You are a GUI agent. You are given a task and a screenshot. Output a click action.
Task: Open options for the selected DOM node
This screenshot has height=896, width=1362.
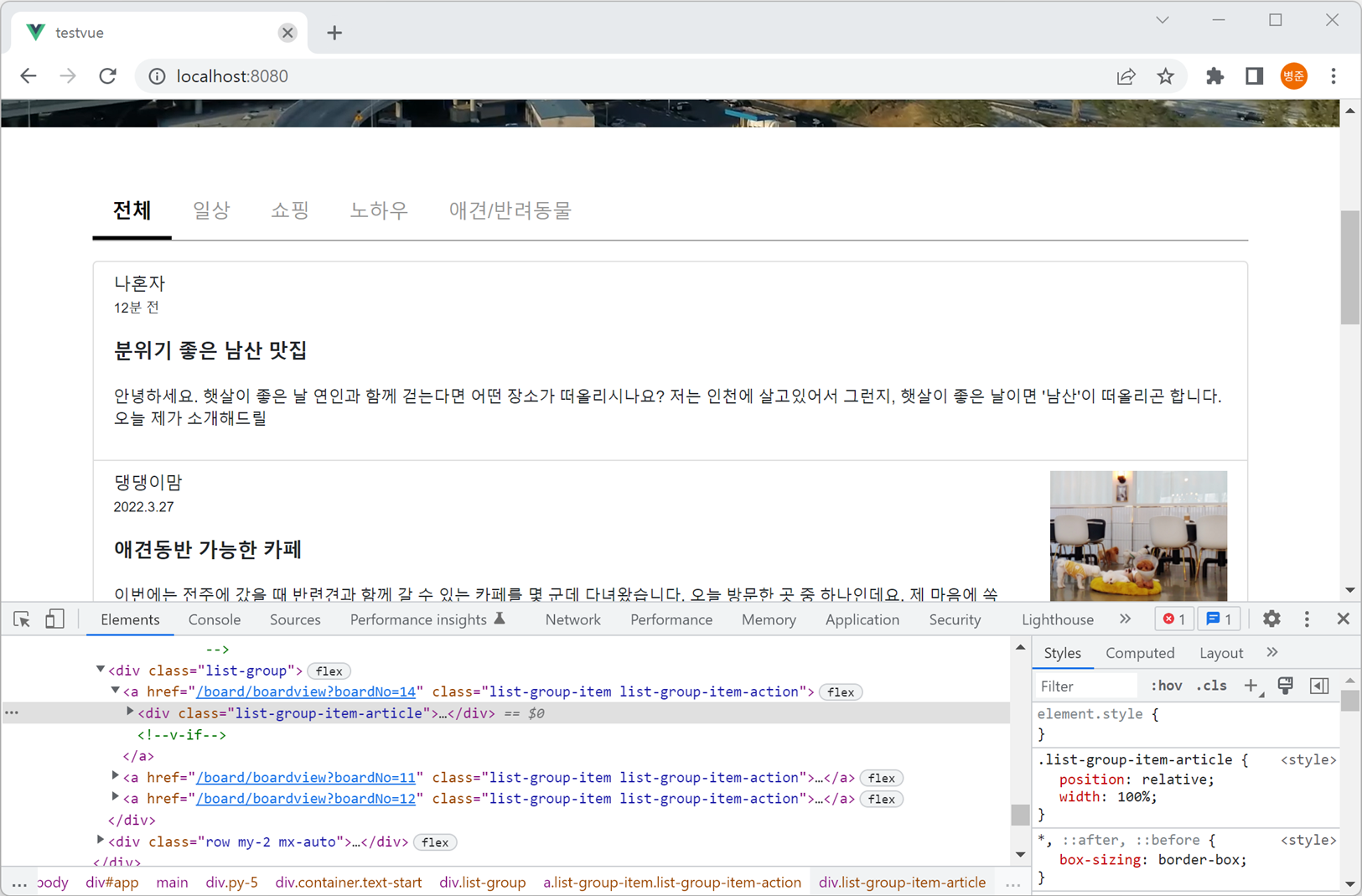click(12, 712)
